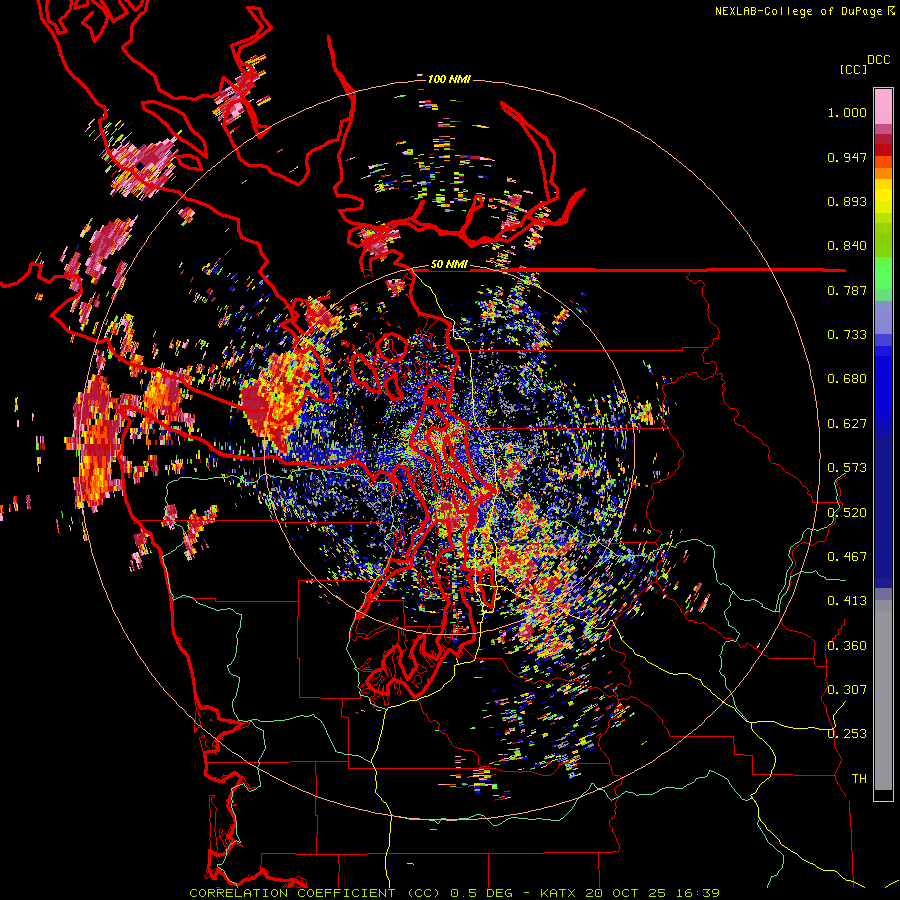Click the gray lower segment of the color bar

pos(883,695)
